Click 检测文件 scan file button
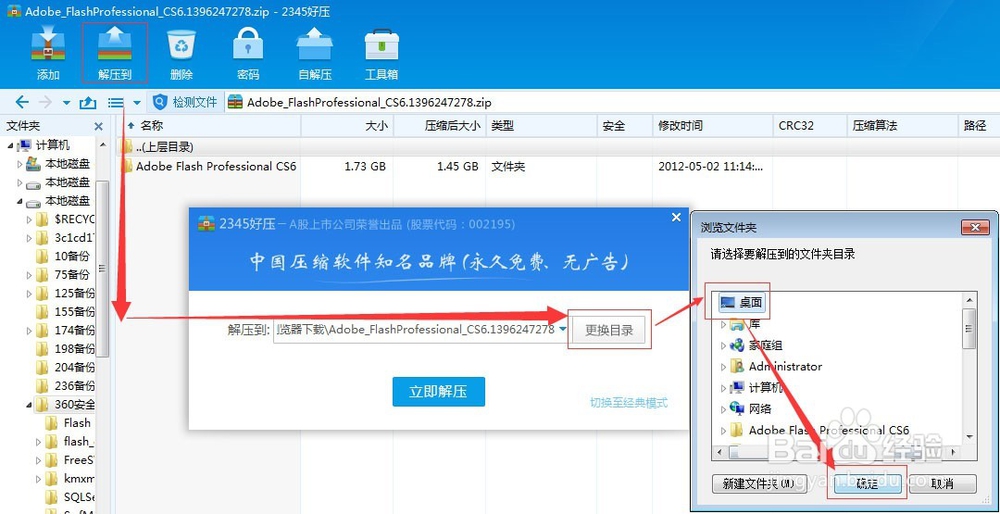The width and height of the screenshot is (1000, 514). (x=187, y=102)
